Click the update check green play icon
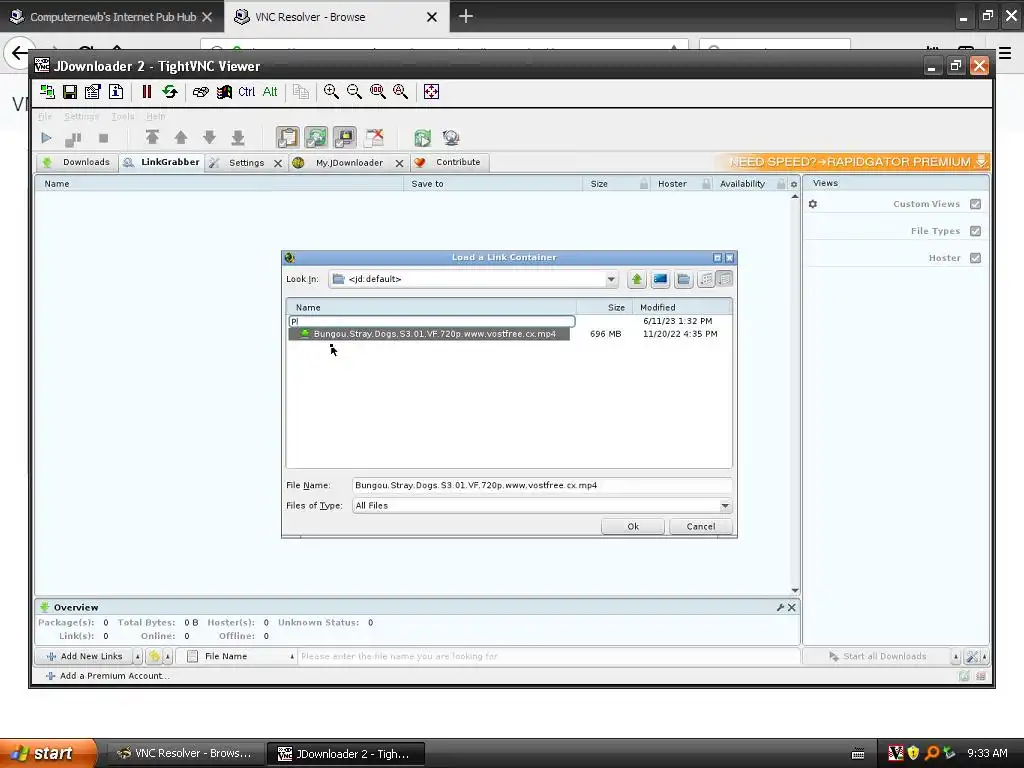1024x768 pixels. tap(423, 138)
